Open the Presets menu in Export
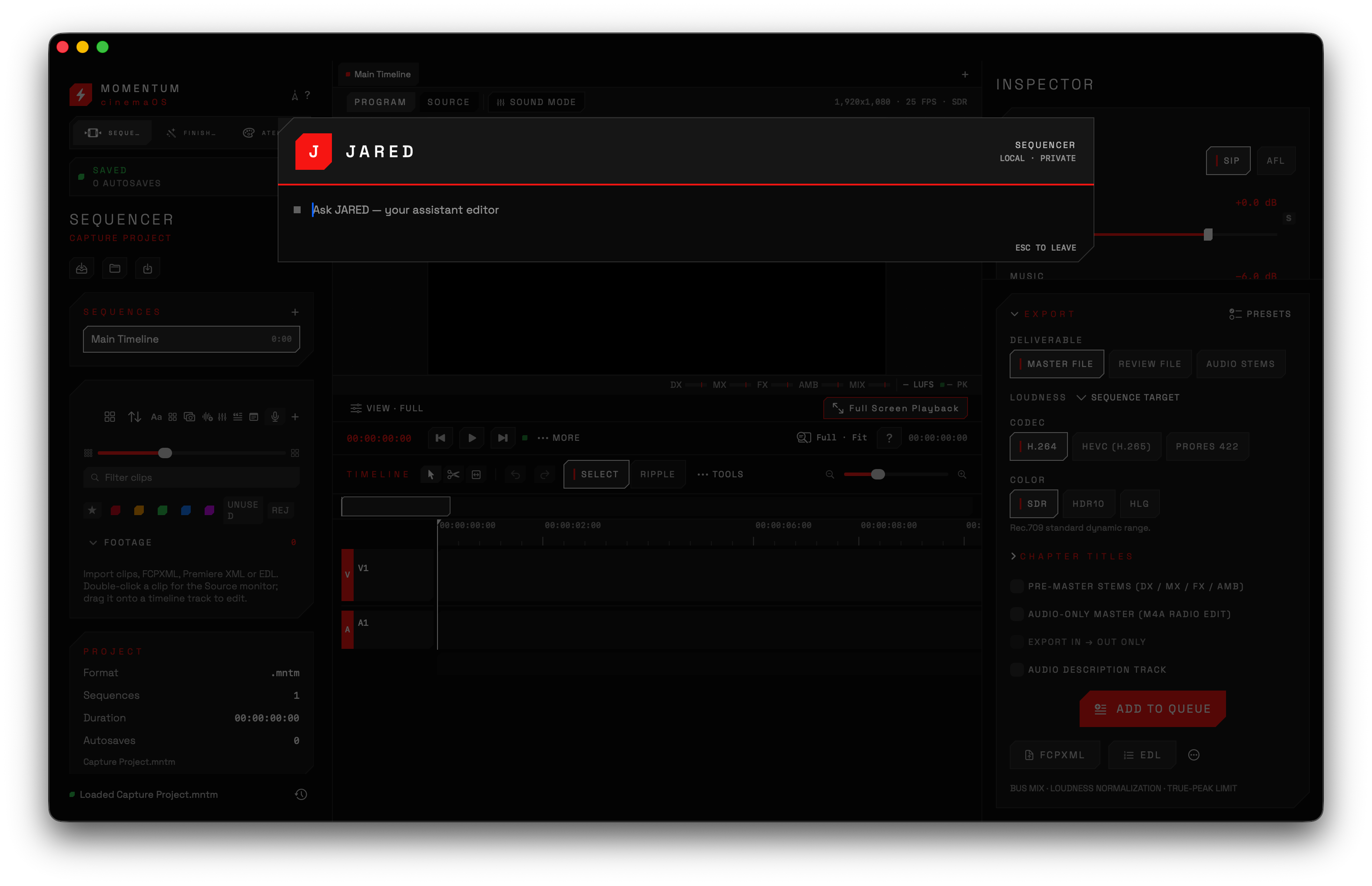The image size is (1372, 886). (x=1260, y=314)
